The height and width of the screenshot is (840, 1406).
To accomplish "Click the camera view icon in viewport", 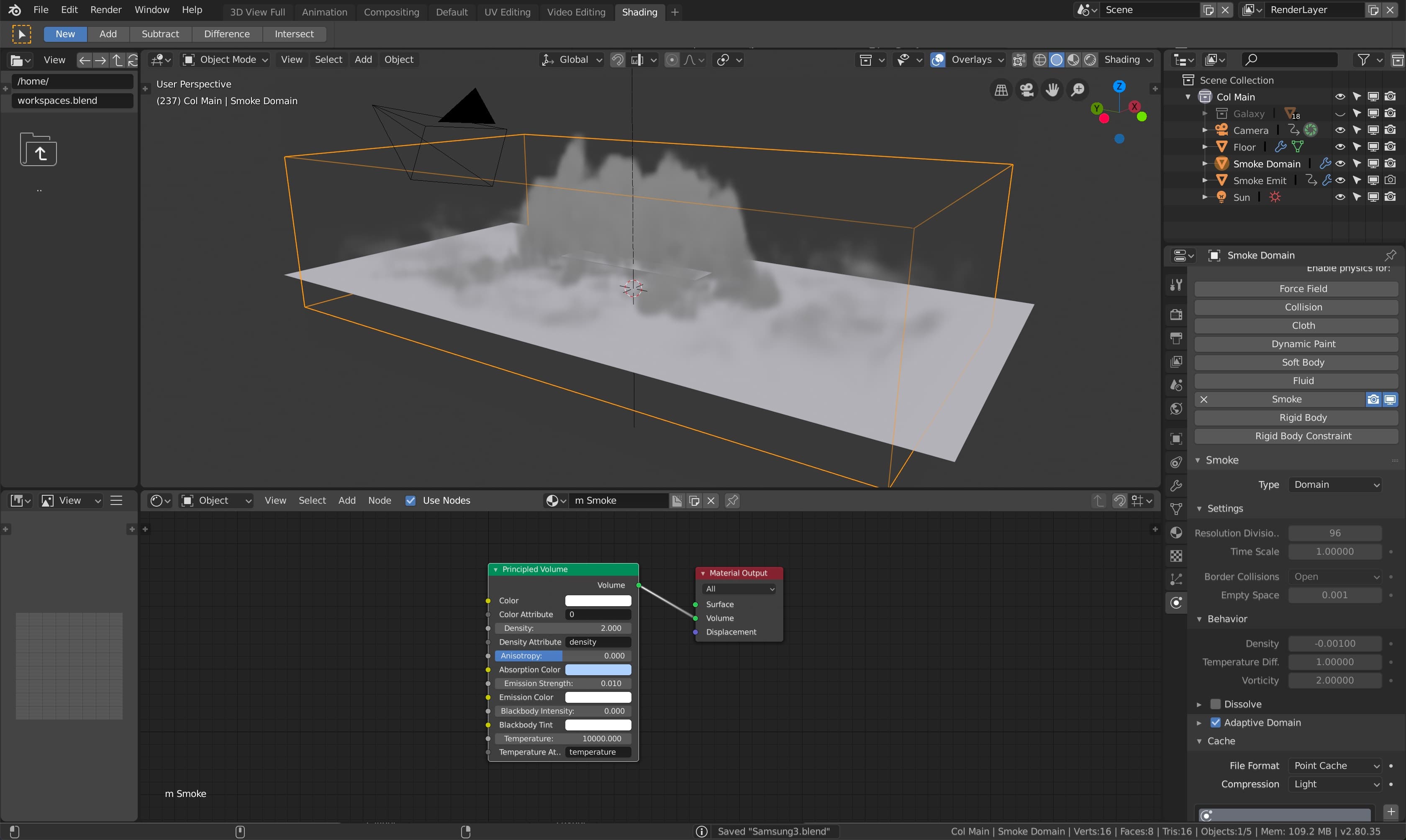I will [x=1027, y=90].
